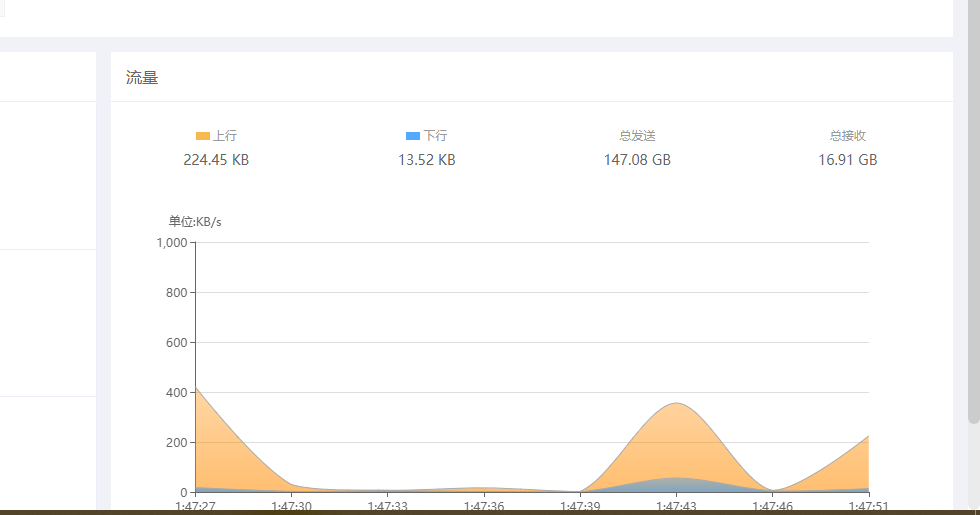Click the 总接收 label
The height and width of the screenshot is (515, 980).
(847, 136)
